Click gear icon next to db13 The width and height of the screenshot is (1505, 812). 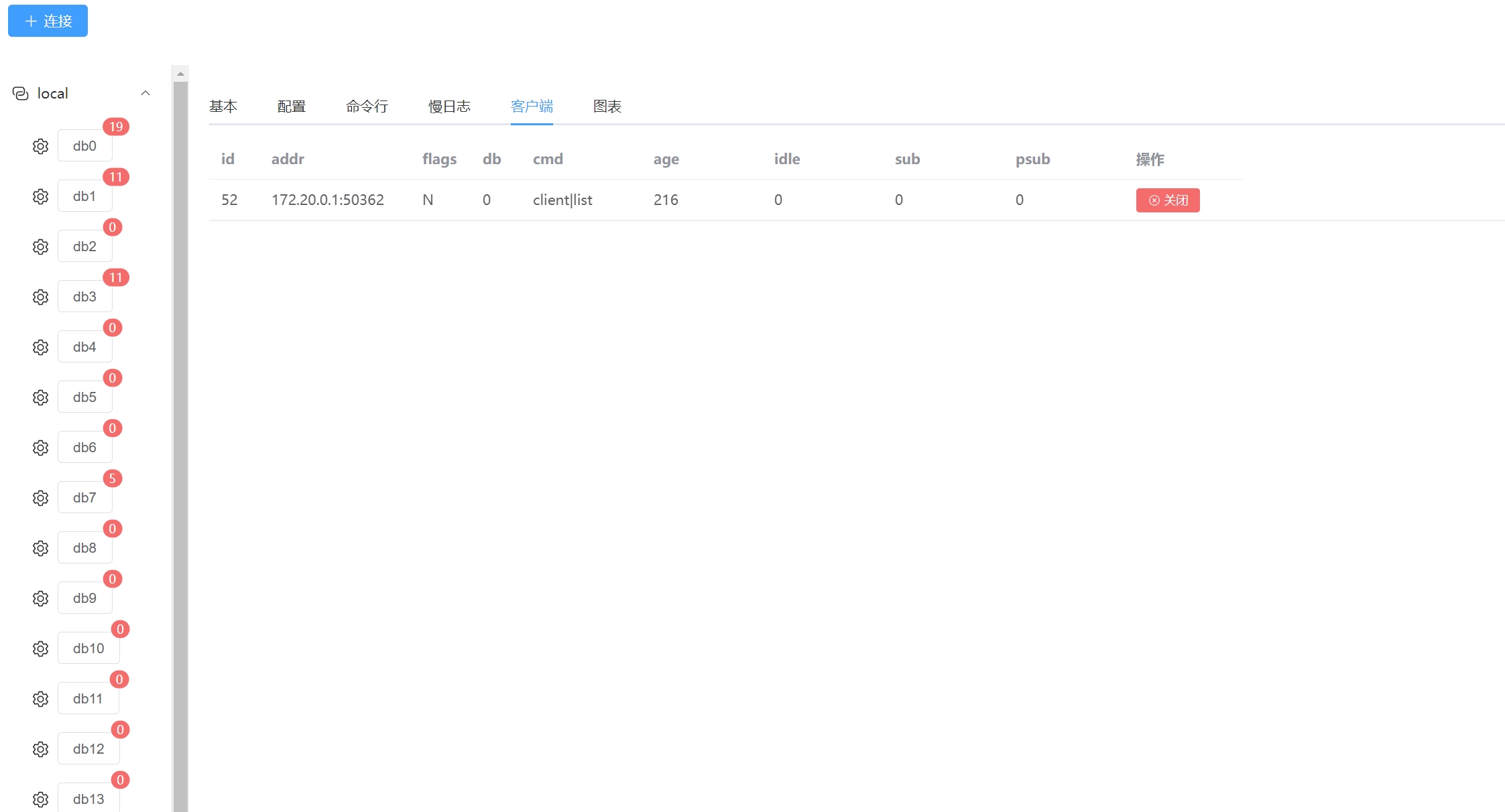tap(40, 799)
